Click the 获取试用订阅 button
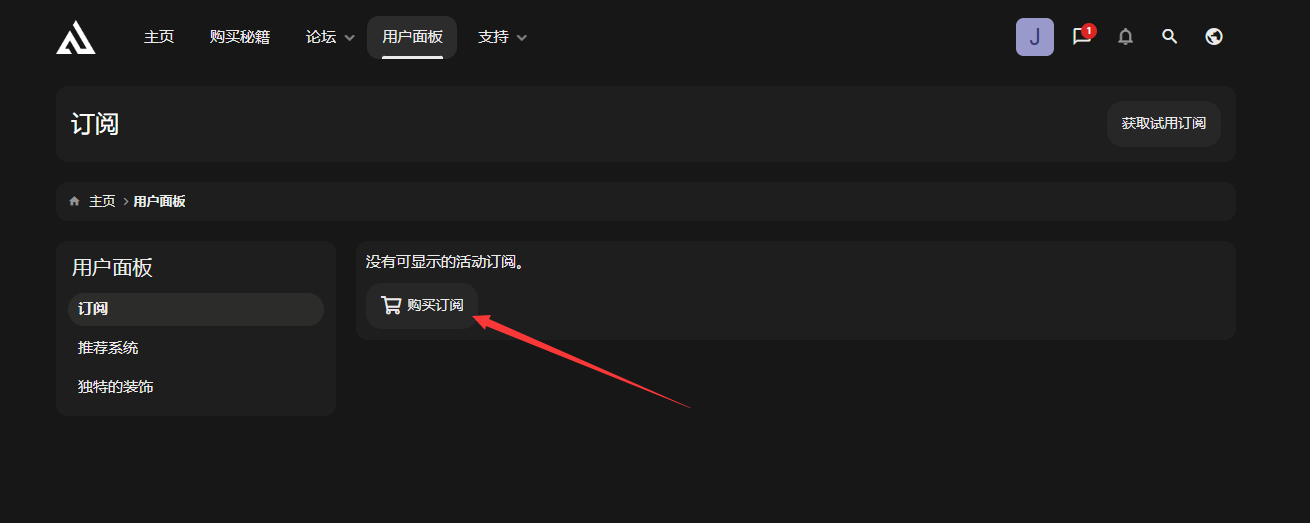Screen dimensions: 1310x523 1164,124
